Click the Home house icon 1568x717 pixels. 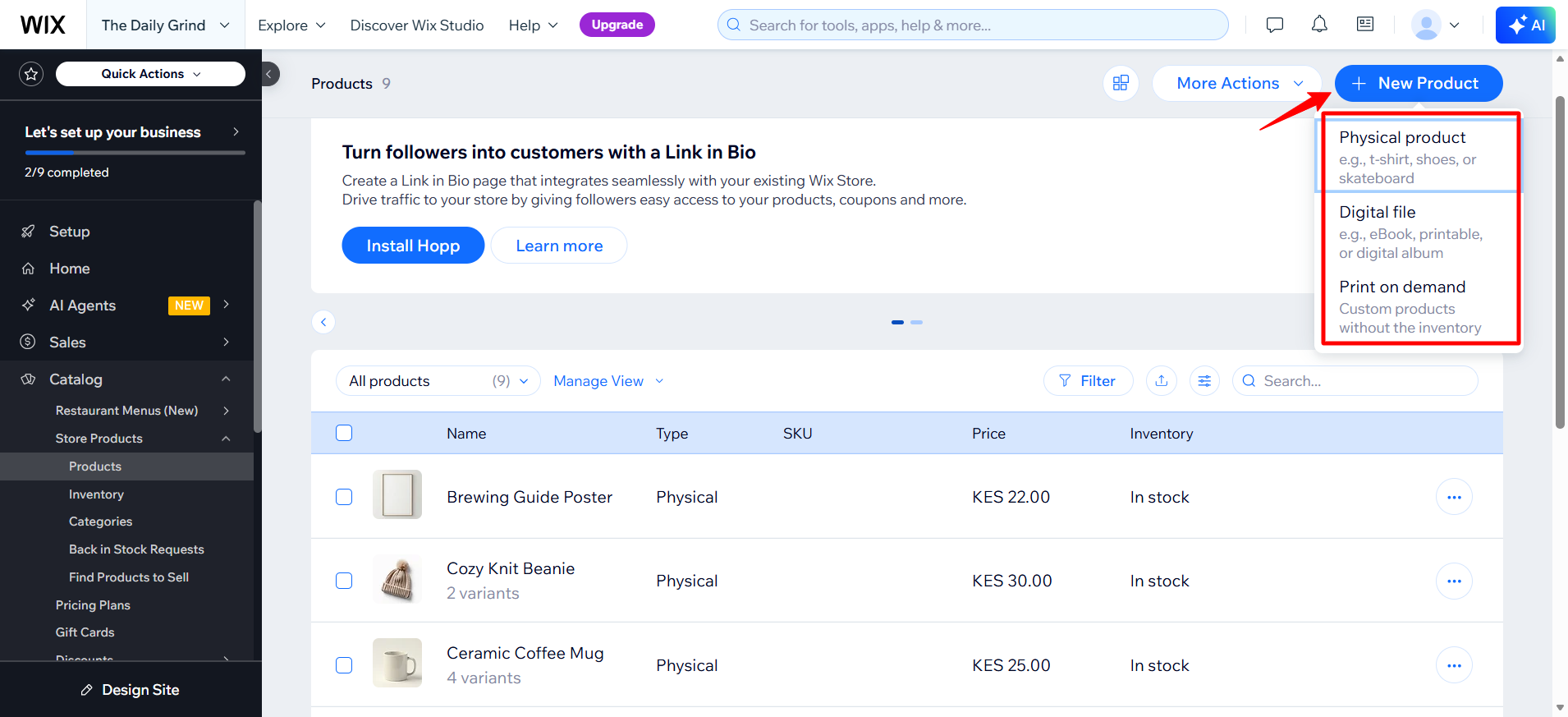coord(28,269)
